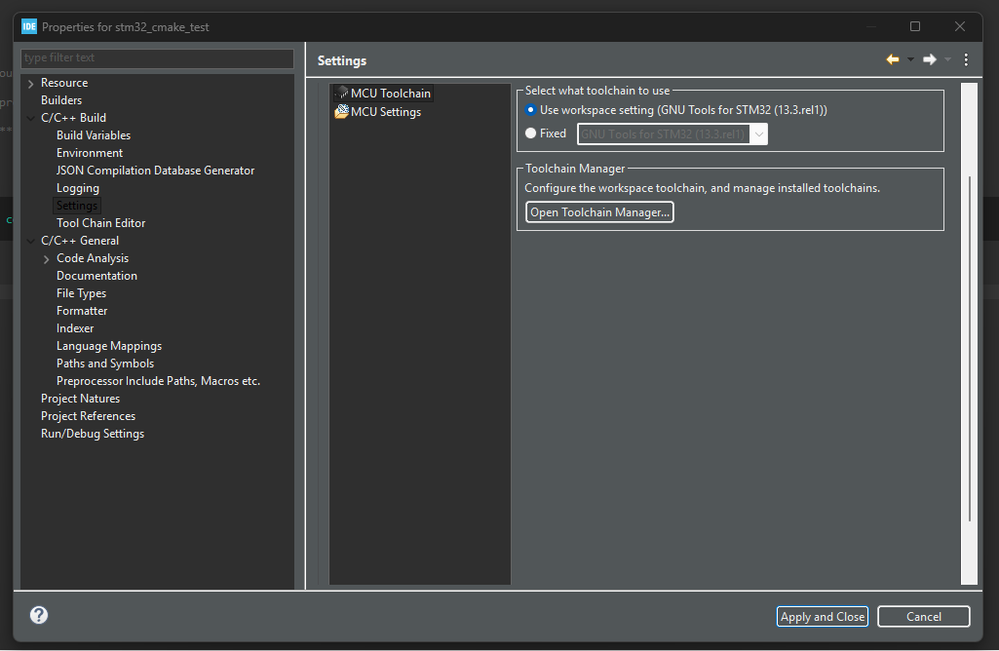Image resolution: width=999 pixels, height=651 pixels.
Task: Select the Resource tree item label
Action: 64,83
